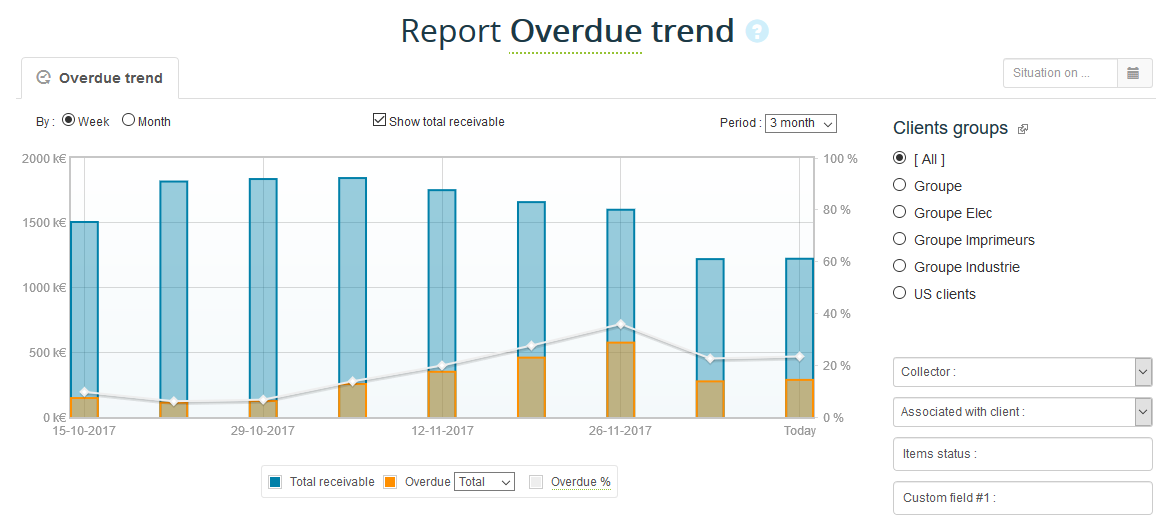The width and height of the screenshot is (1173, 527).
Task: Click the orange Overdue bar for 26-11-2017
Action: pyautogui.click(x=620, y=380)
